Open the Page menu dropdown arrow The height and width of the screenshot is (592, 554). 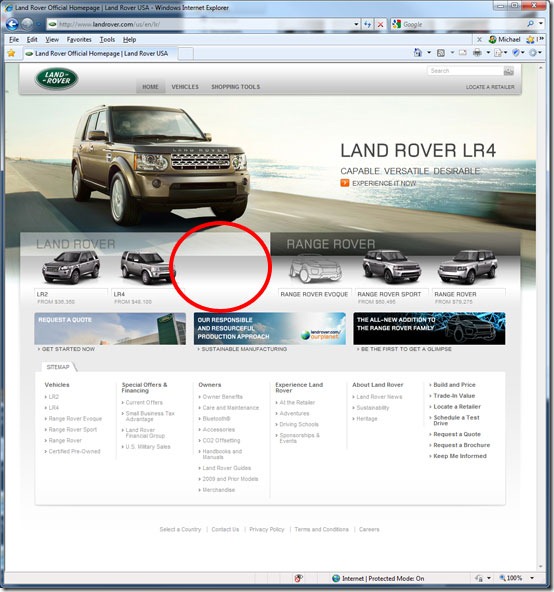[506, 52]
